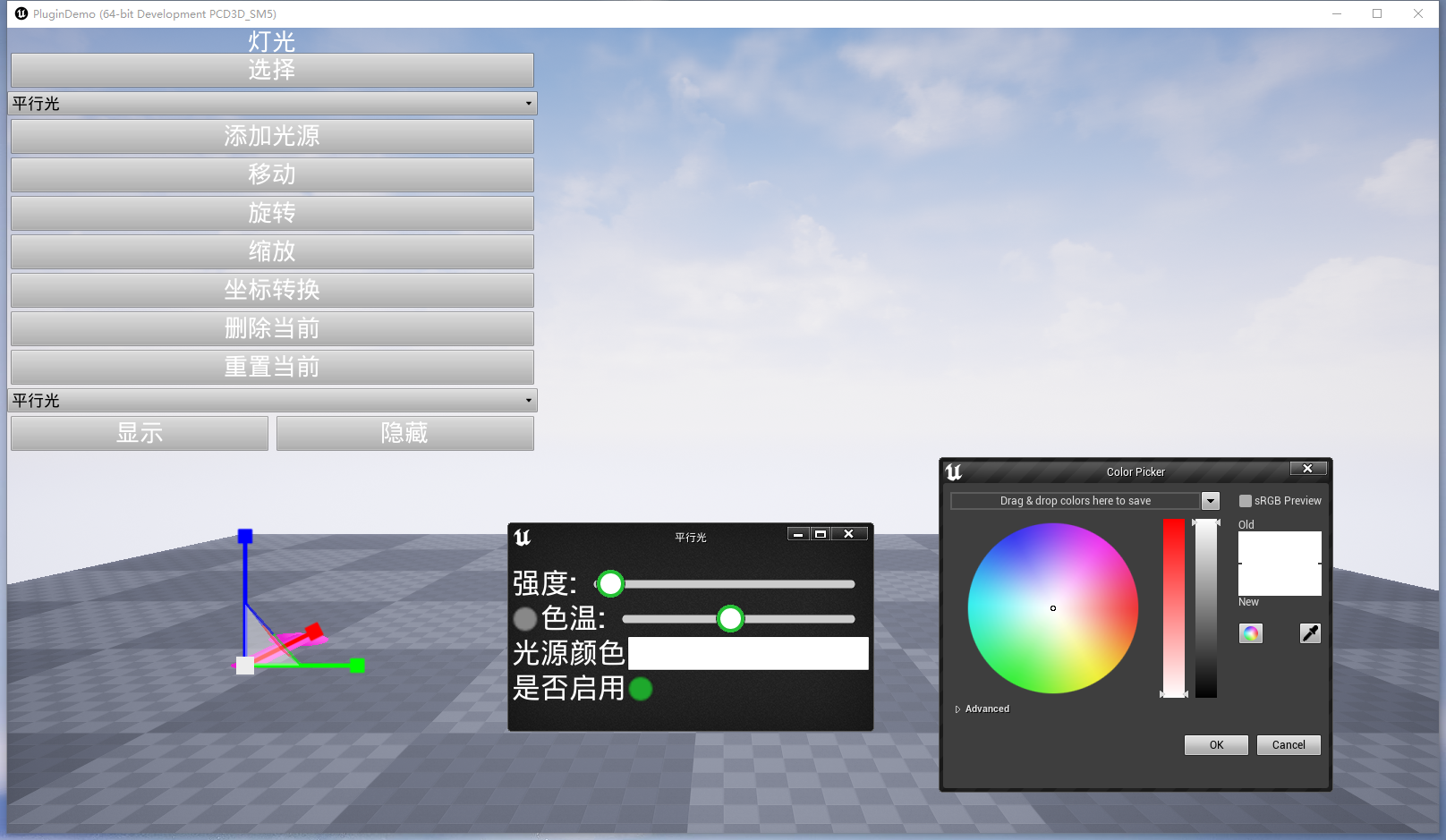Image resolution: width=1446 pixels, height=840 pixels.
Task: Click 旋转 to rotate the light
Action: [271, 213]
